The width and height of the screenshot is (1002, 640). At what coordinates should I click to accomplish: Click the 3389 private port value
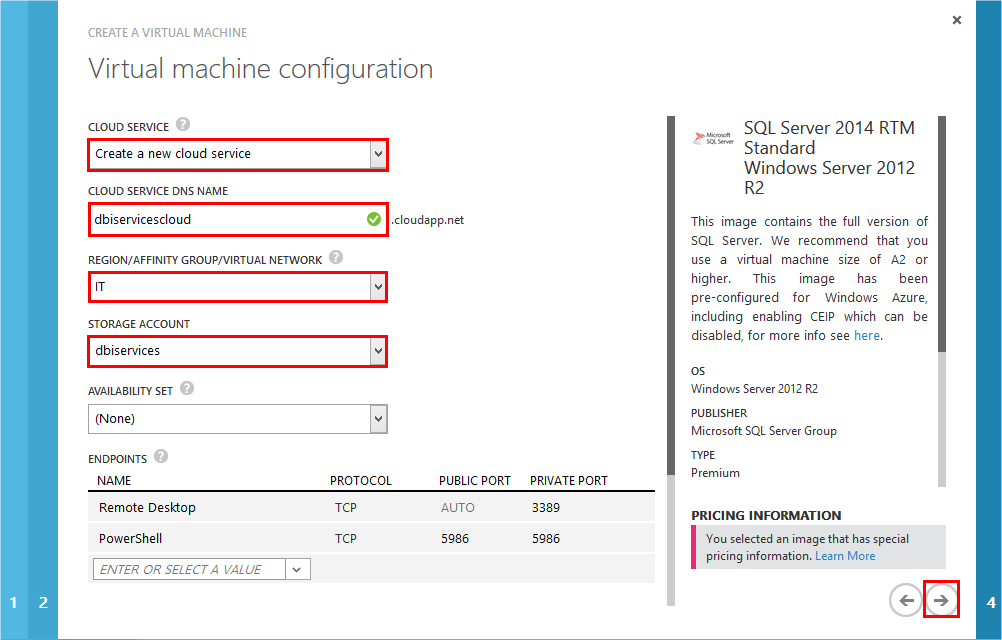[546, 508]
